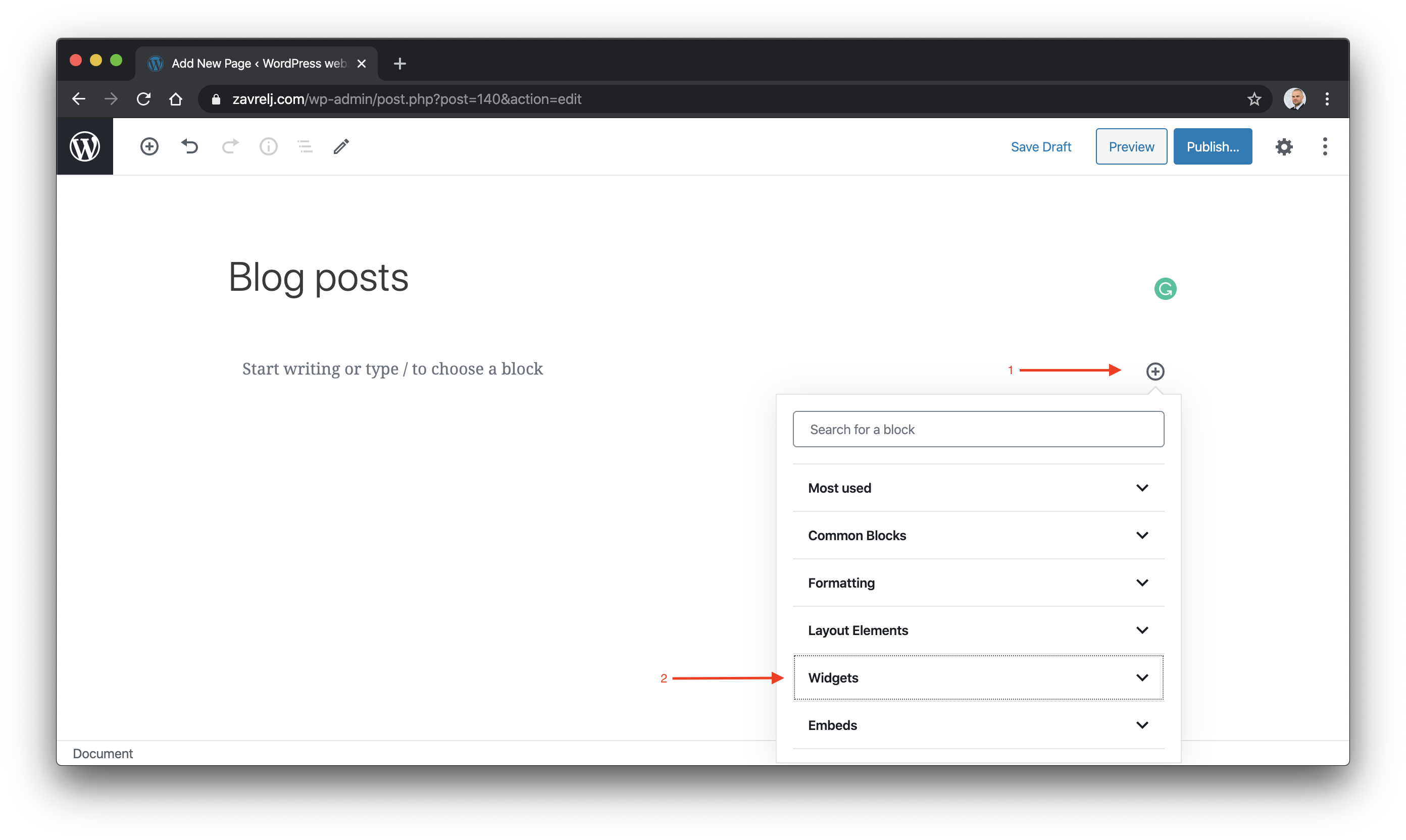Expand the Layout Elements section
The width and height of the screenshot is (1406, 840).
coord(978,631)
